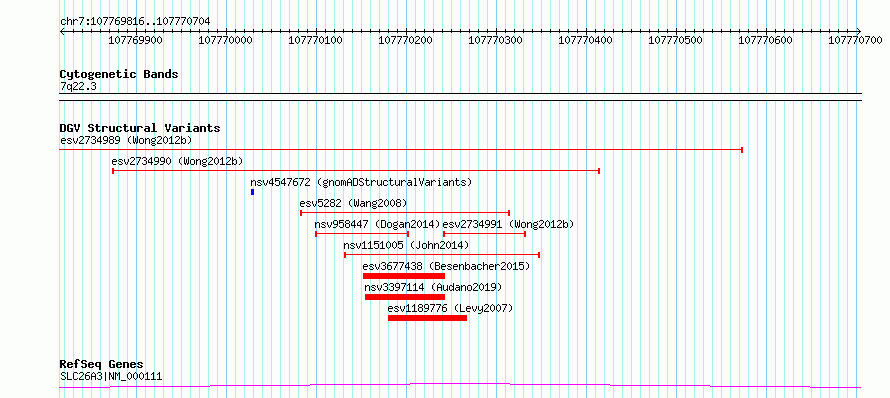The width and height of the screenshot is (890, 398).
Task: Select the esv2734990 (Wong2012b) variant label
Action: (x=178, y=161)
